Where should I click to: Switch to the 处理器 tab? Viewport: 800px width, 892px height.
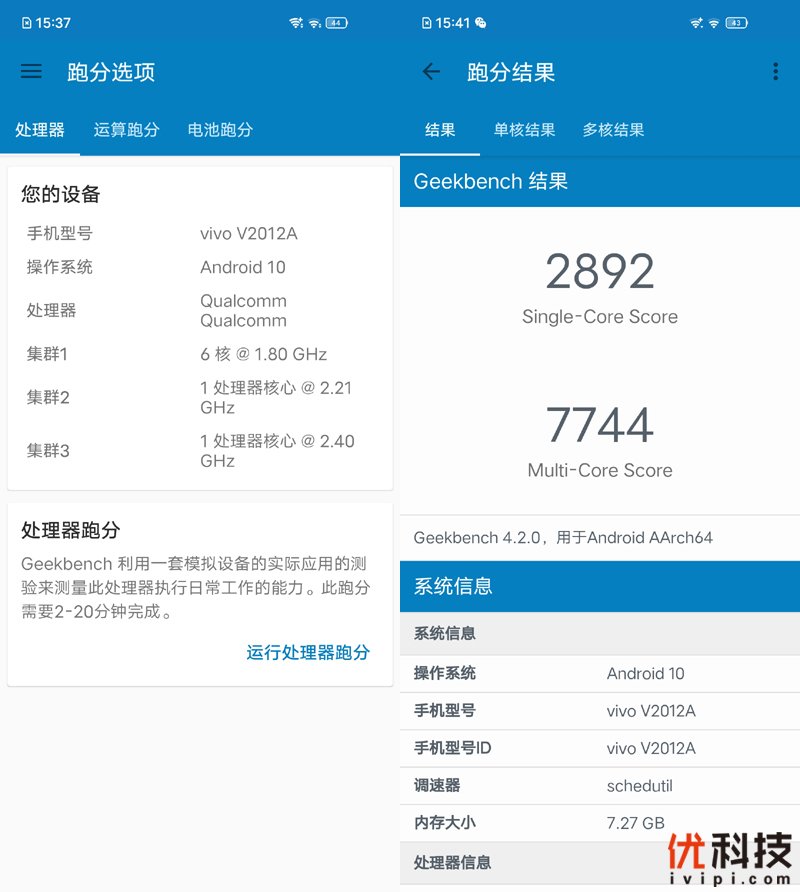pyautogui.click(x=40, y=130)
